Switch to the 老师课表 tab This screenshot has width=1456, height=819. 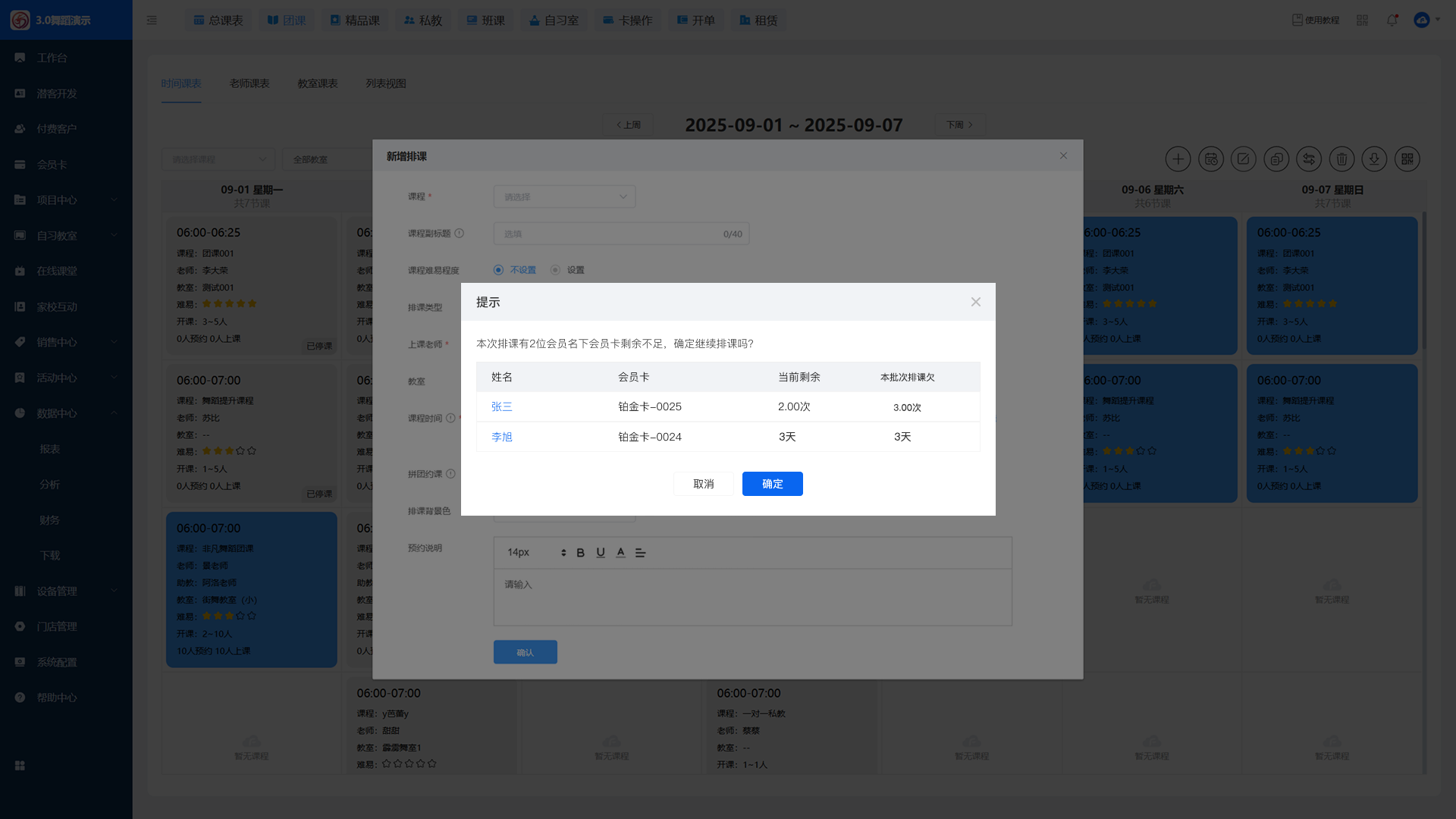tap(249, 83)
